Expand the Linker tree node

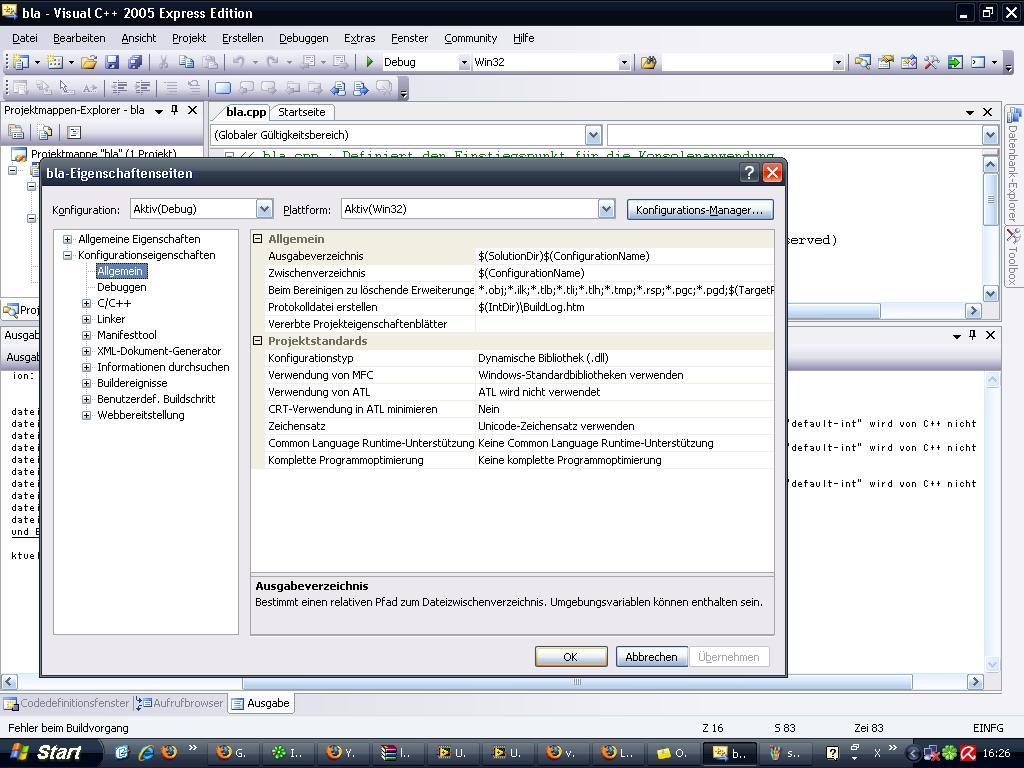(x=87, y=319)
